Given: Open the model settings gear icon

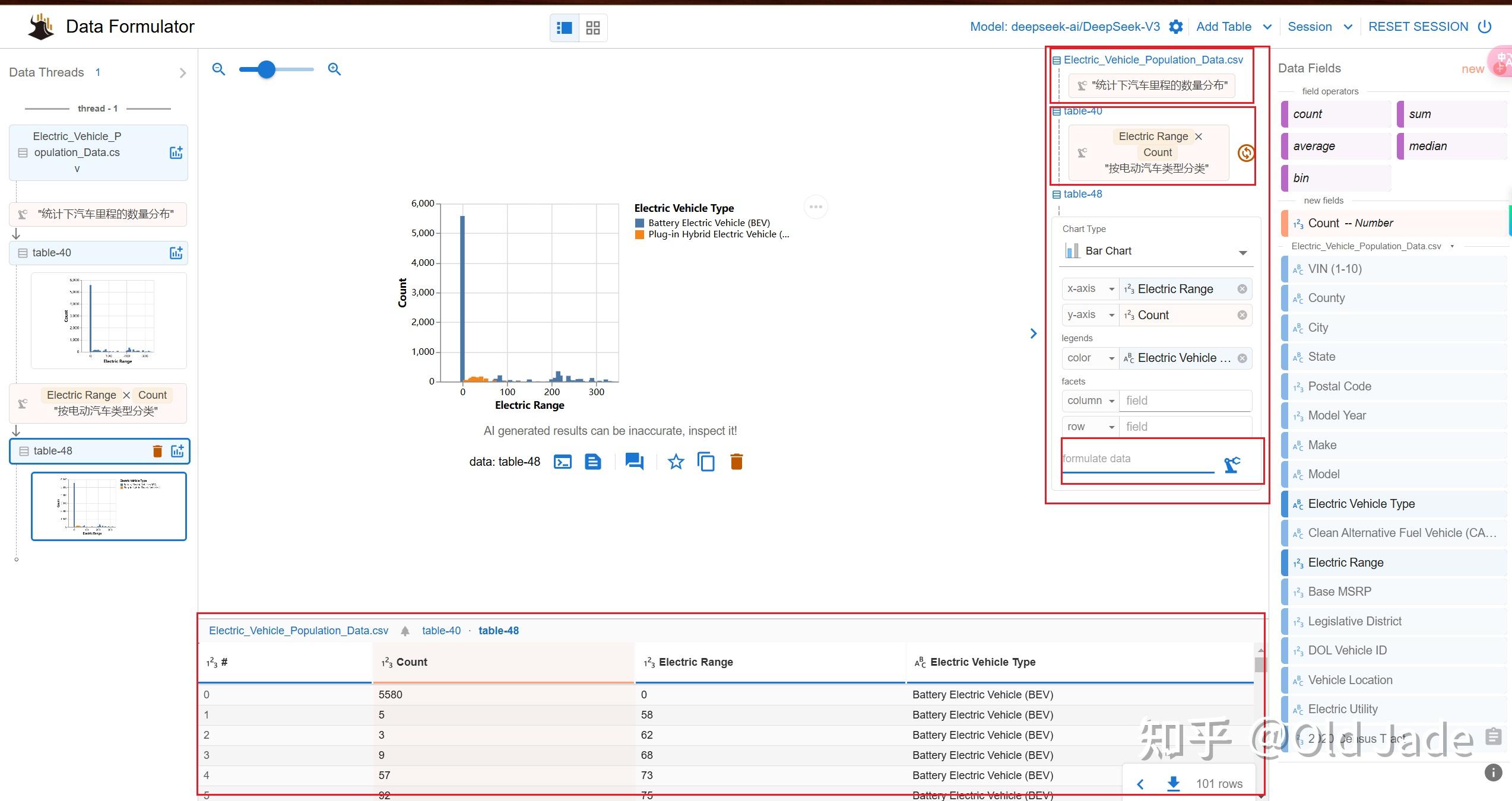Looking at the screenshot, I should pos(1175,27).
